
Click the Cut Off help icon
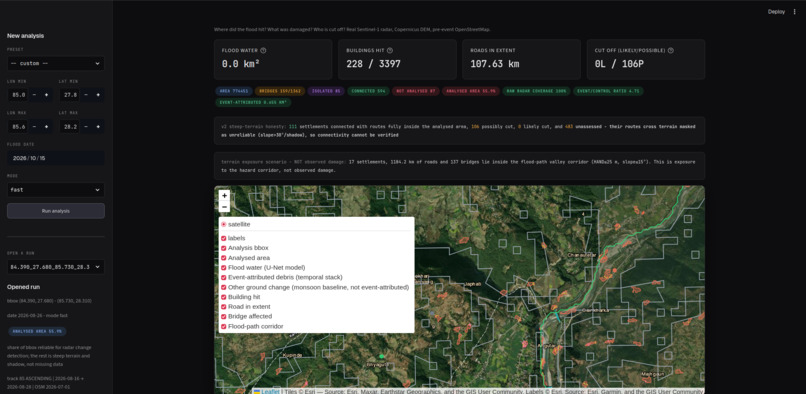click(671, 50)
